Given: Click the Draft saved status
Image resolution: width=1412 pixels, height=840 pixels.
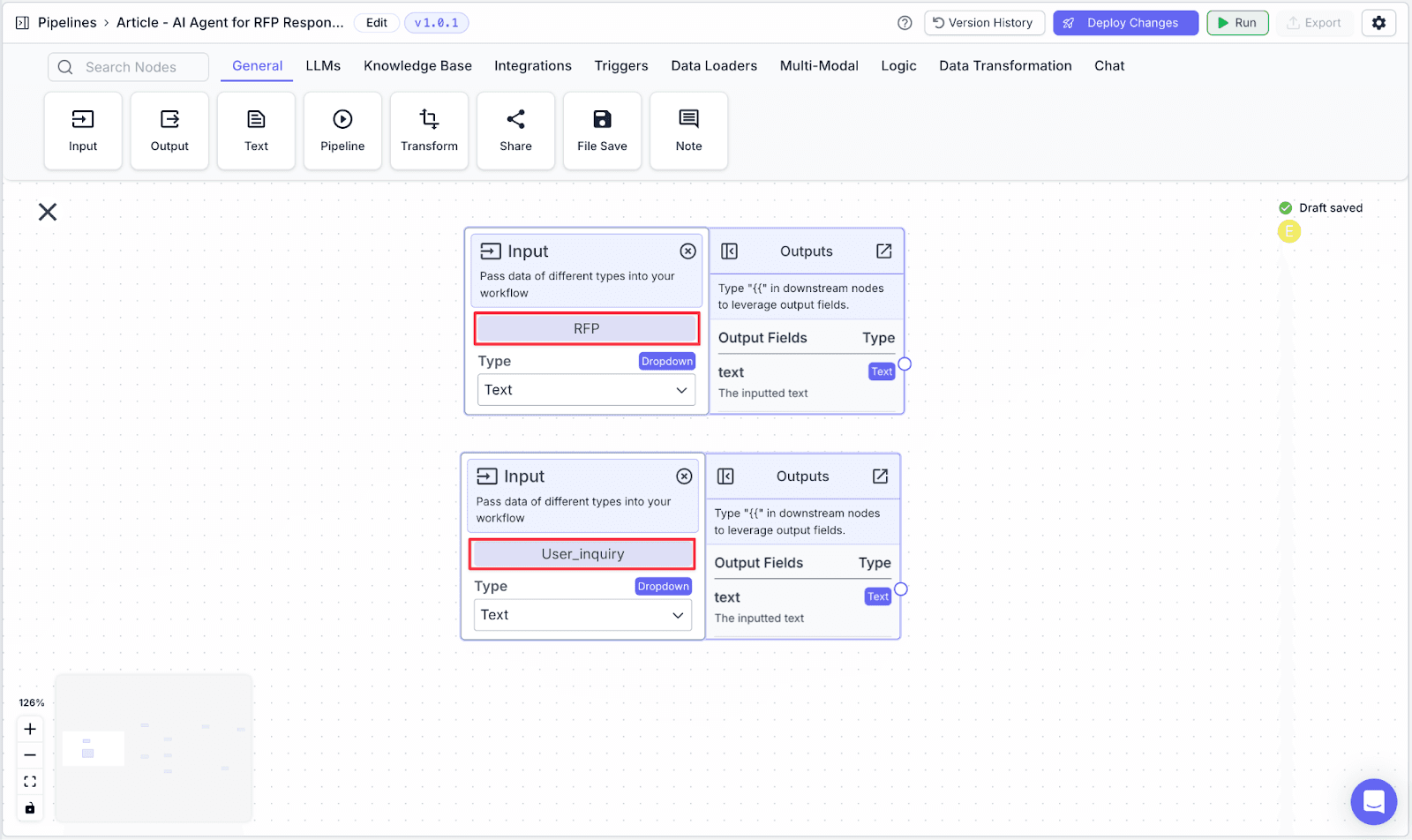Looking at the screenshot, I should click(1321, 208).
